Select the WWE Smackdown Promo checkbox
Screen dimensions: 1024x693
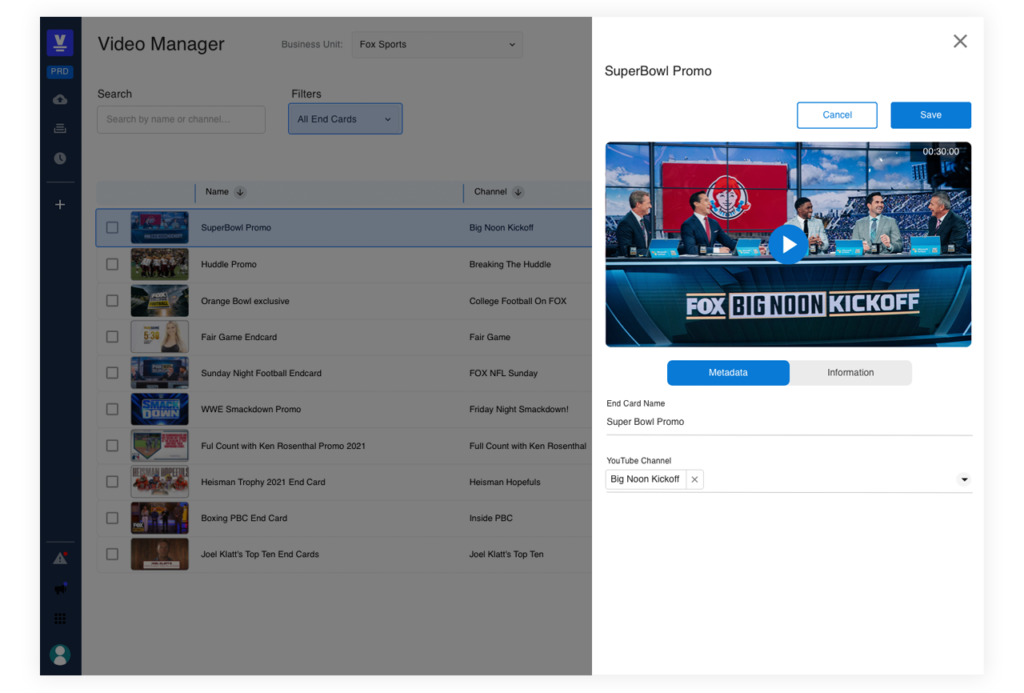click(x=112, y=409)
